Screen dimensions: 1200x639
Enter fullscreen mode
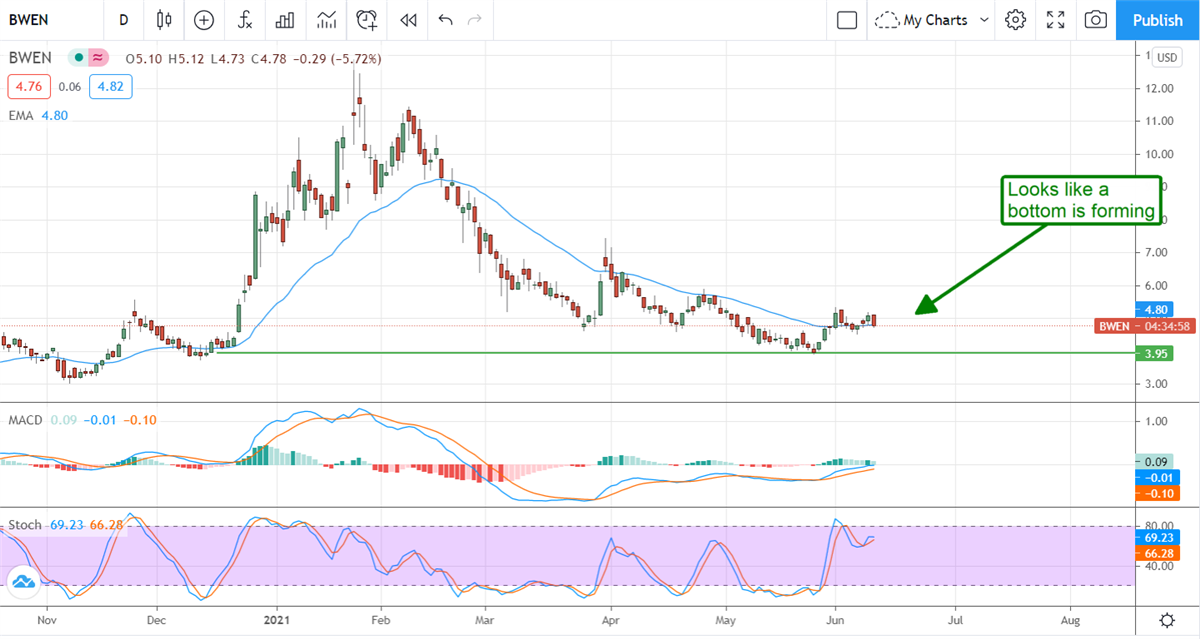pos(1055,20)
